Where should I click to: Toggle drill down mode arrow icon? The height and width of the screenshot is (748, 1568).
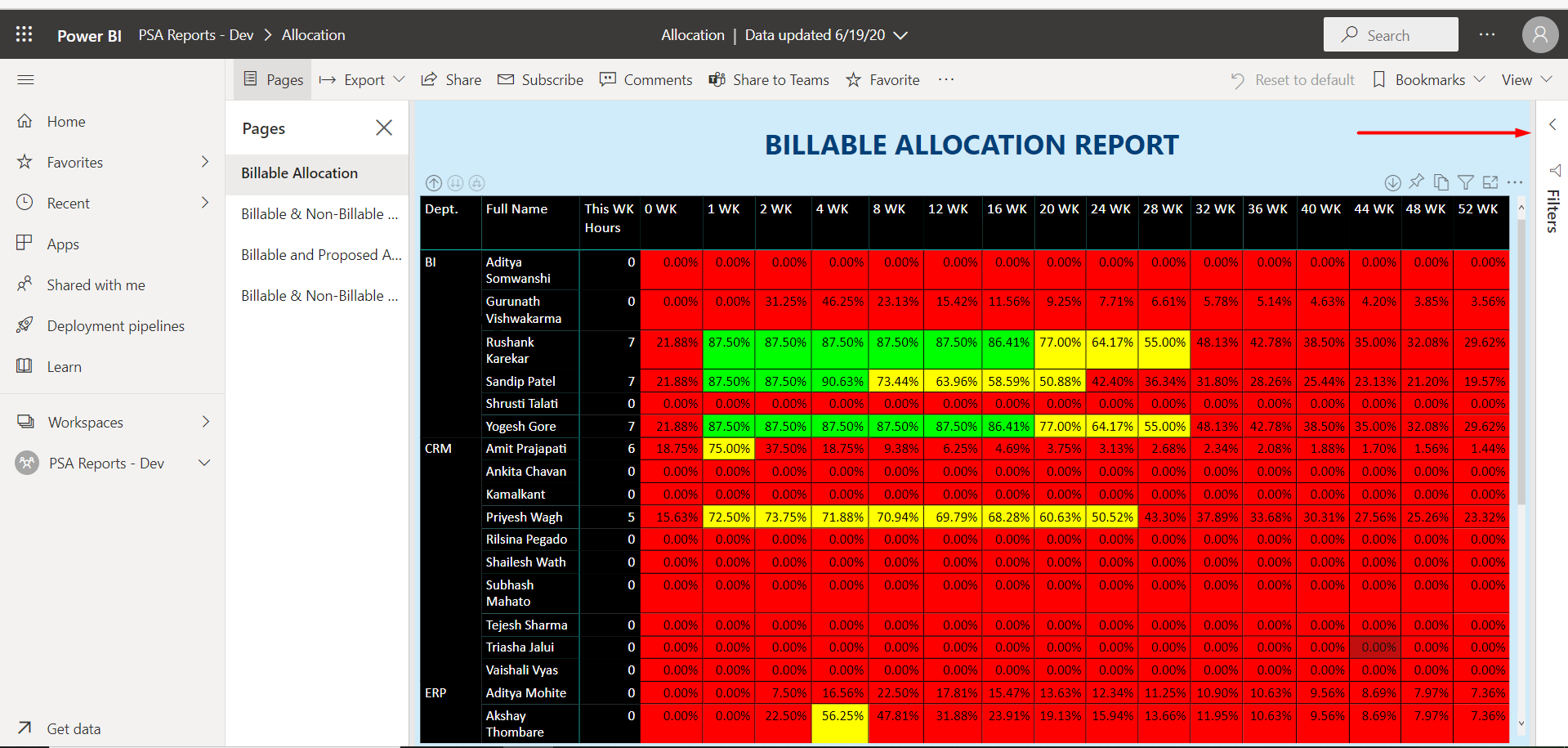pyautogui.click(x=1392, y=182)
